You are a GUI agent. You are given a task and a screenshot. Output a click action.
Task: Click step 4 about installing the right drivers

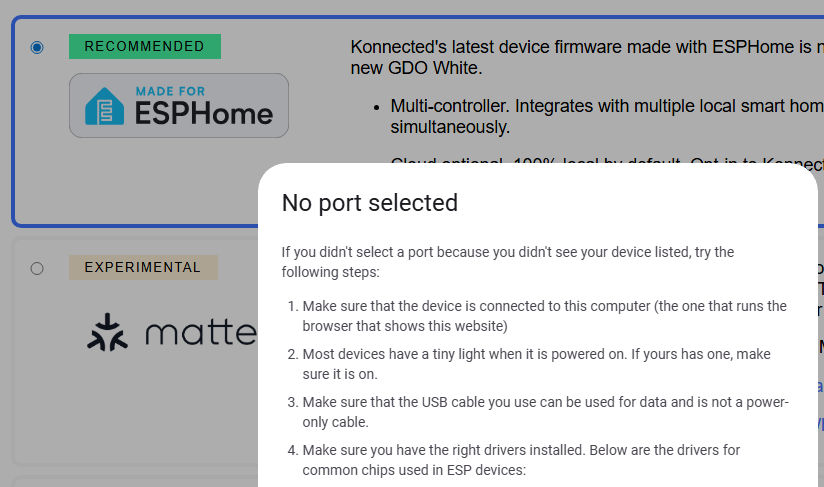(x=520, y=460)
